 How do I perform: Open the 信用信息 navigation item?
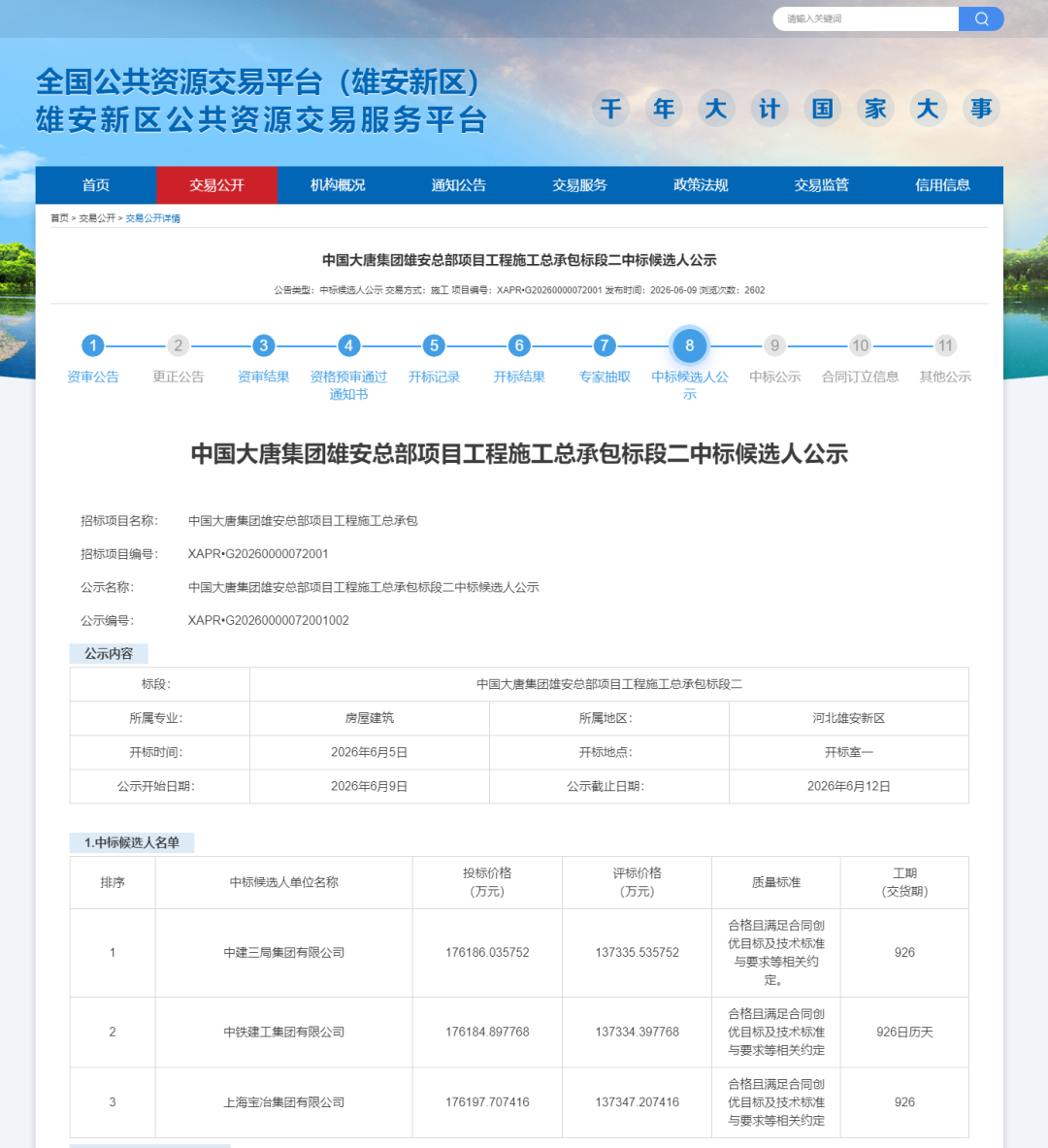(x=942, y=185)
